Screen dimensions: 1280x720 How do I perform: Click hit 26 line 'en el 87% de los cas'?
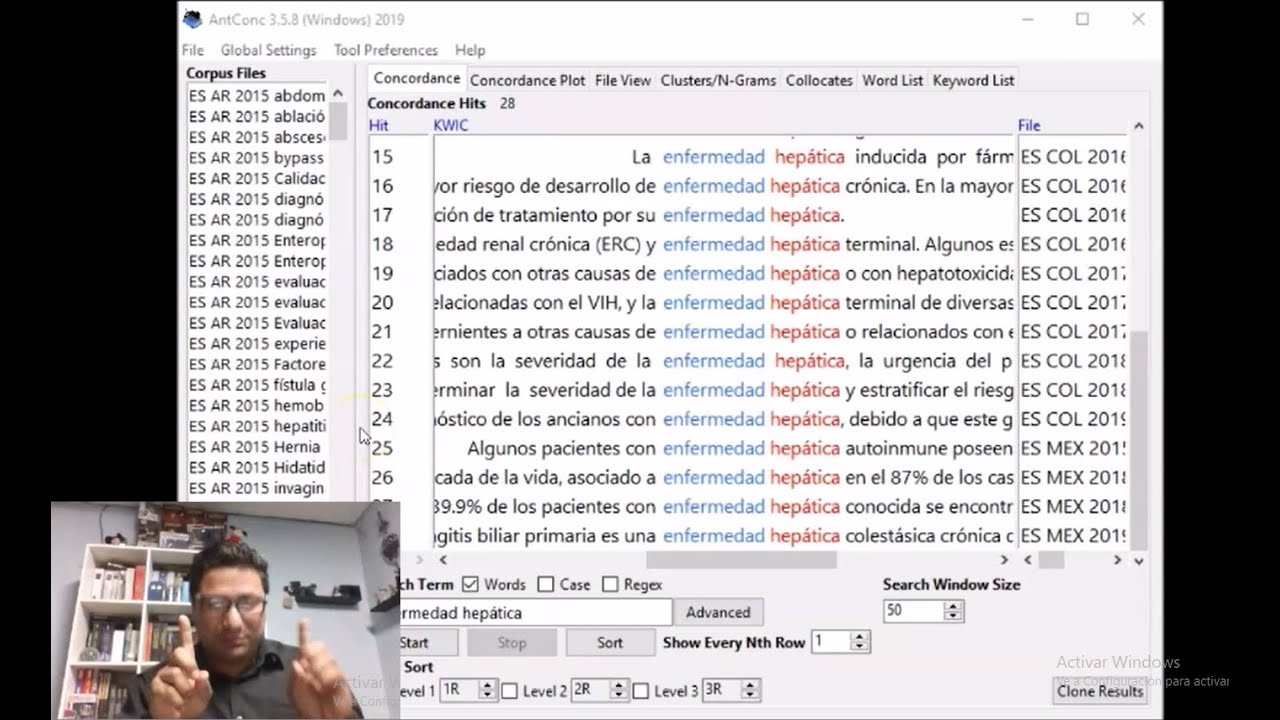[929, 477]
